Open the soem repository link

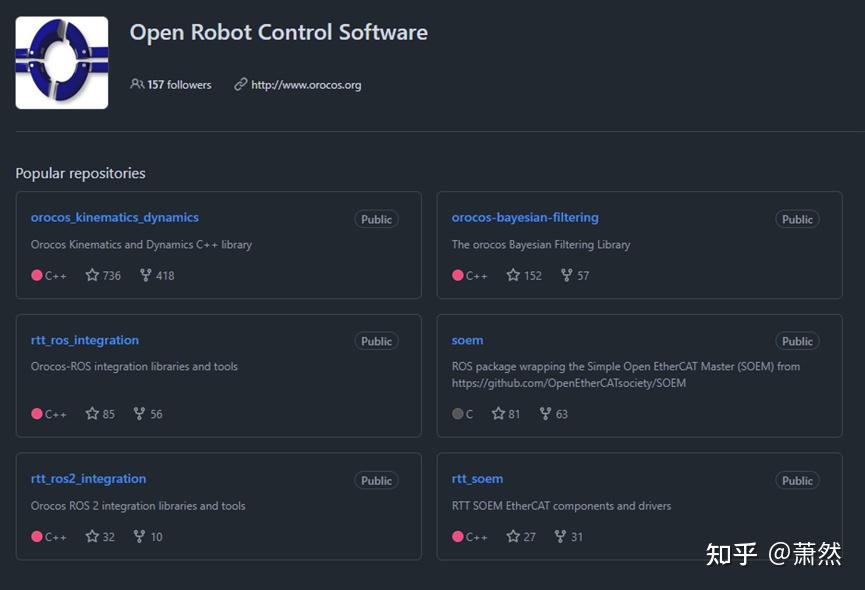click(467, 340)
